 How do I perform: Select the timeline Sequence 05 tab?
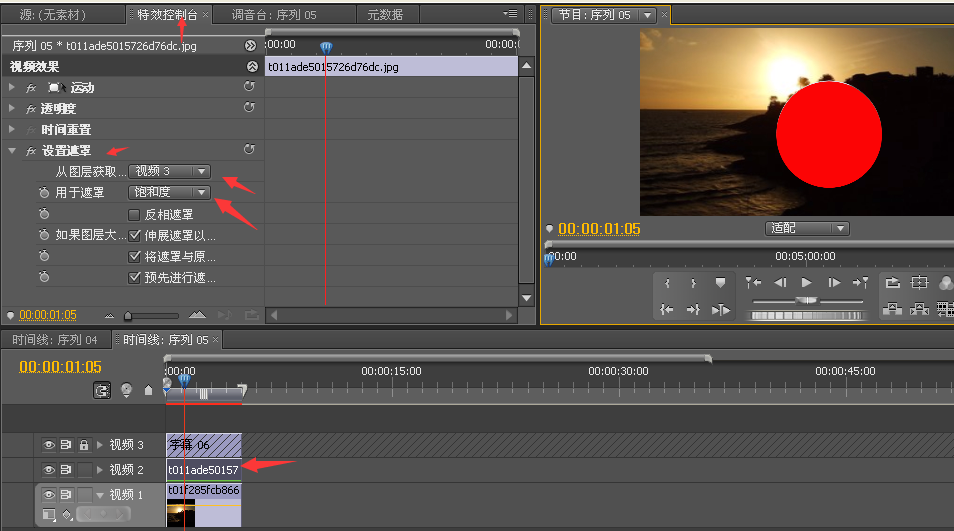(165, 339)
